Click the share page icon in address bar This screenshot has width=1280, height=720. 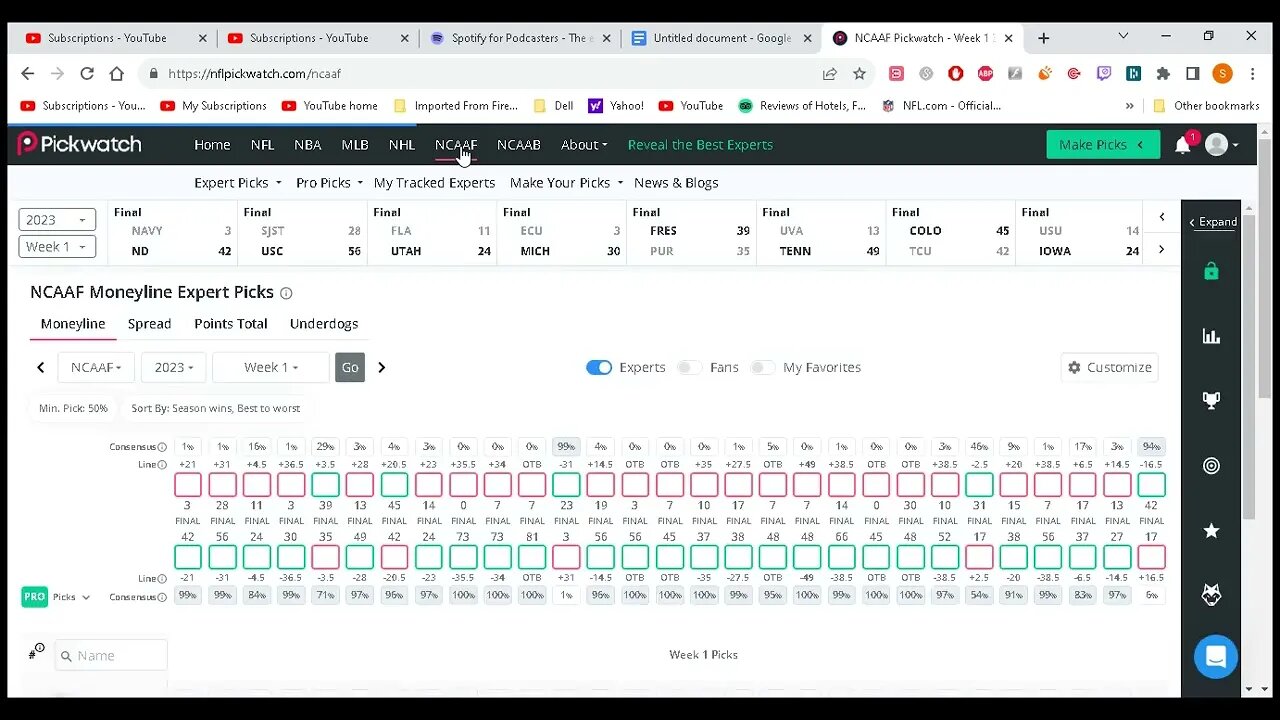pyautogui.click(x=829, y=73)
